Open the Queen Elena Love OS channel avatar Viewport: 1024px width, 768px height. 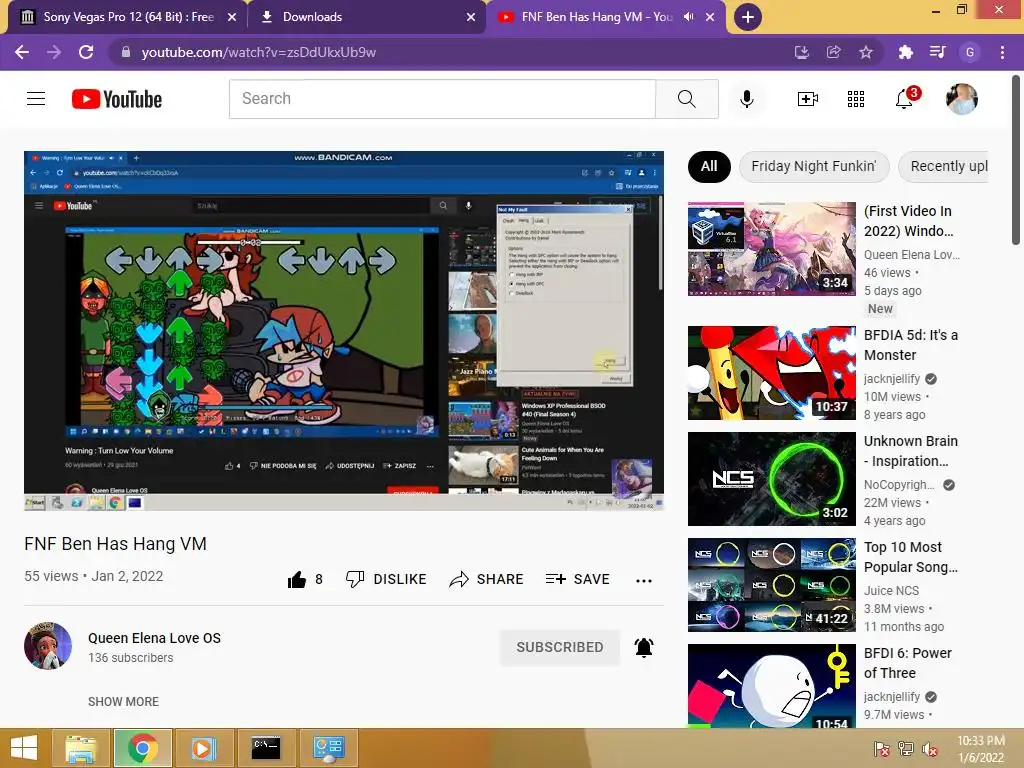(x=48, y=645)
